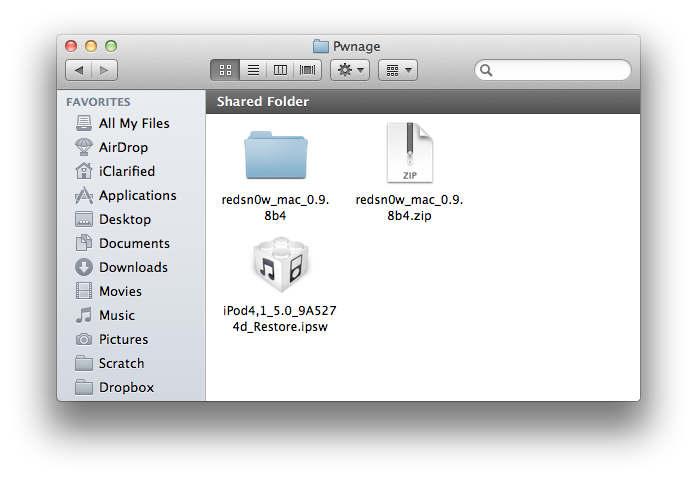Go back to previous folder

coord(79,70)
